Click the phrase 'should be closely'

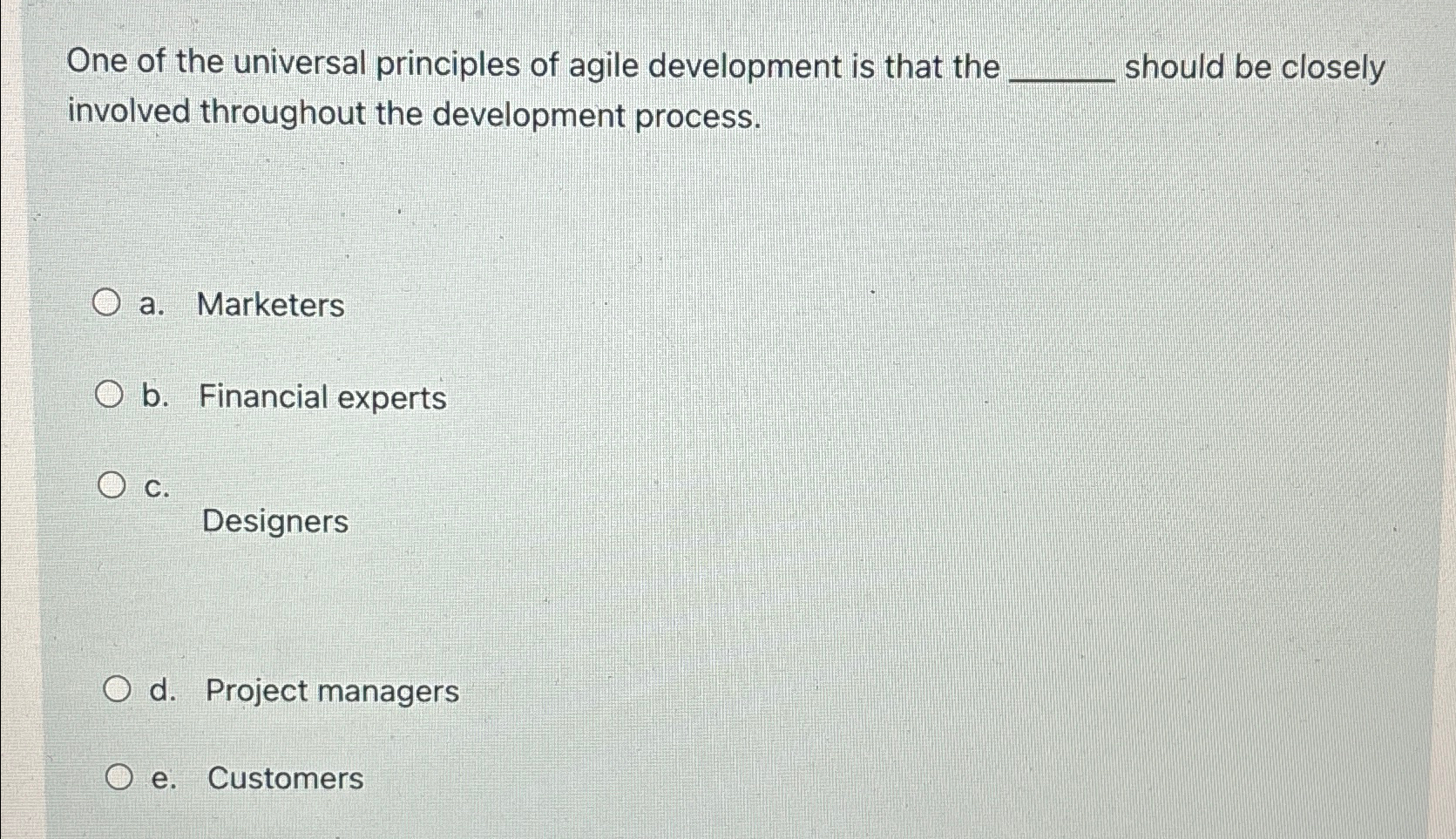coord(1254,66)
